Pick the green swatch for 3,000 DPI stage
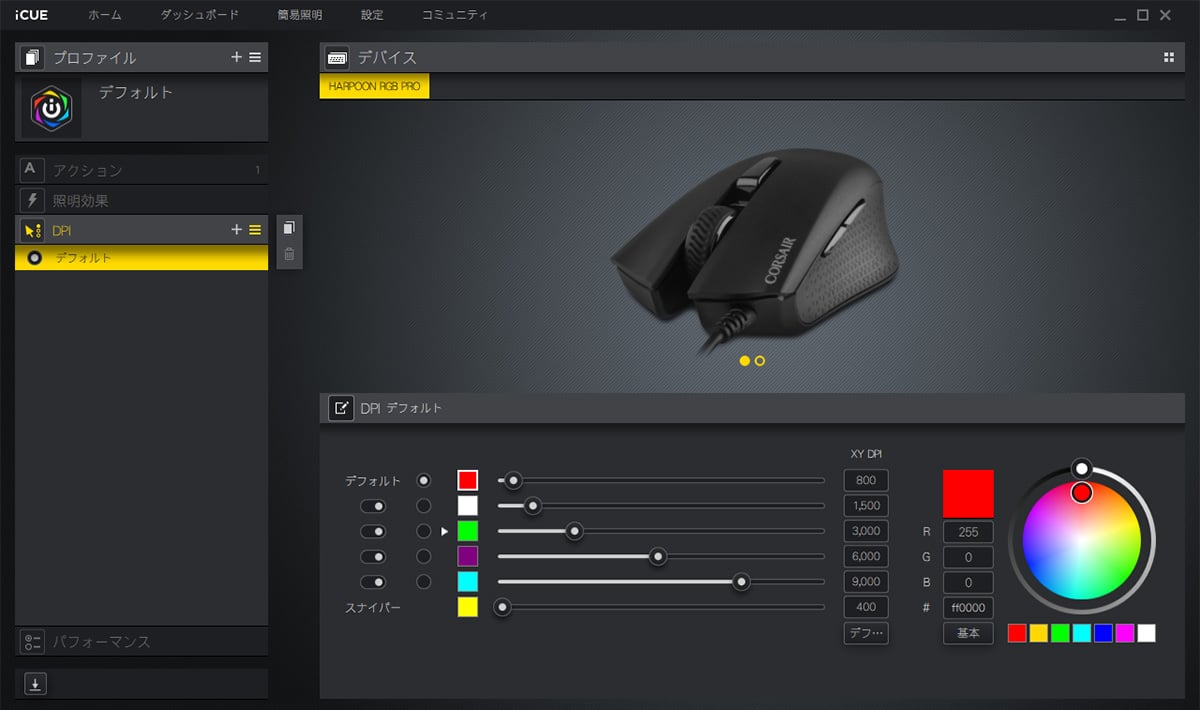Image resolution: width=1200 pixels, height=710 pixels. click(468, 531)
